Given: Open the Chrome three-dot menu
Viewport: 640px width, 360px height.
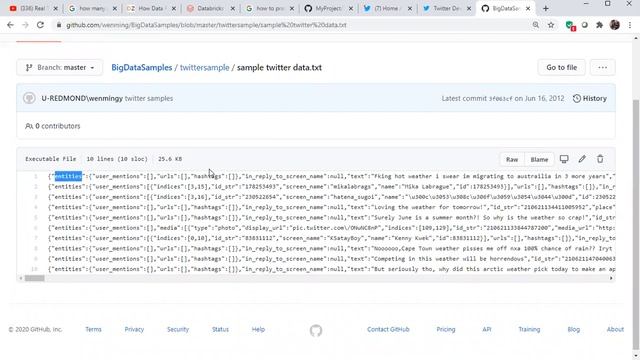Looking at the screenshot, I should coord(630,25).
